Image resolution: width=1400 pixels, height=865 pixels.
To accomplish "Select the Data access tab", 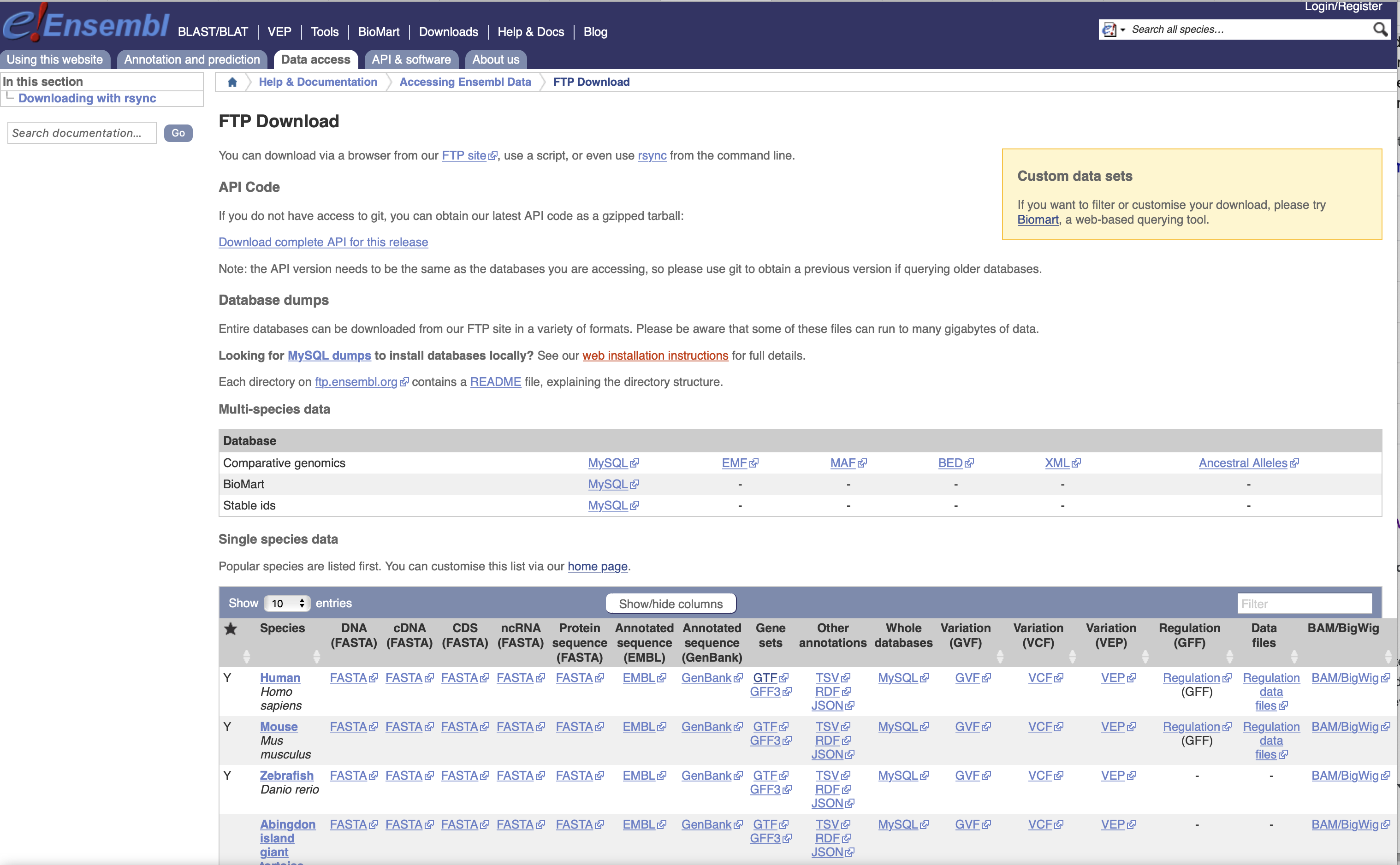I will coord(316,59).
